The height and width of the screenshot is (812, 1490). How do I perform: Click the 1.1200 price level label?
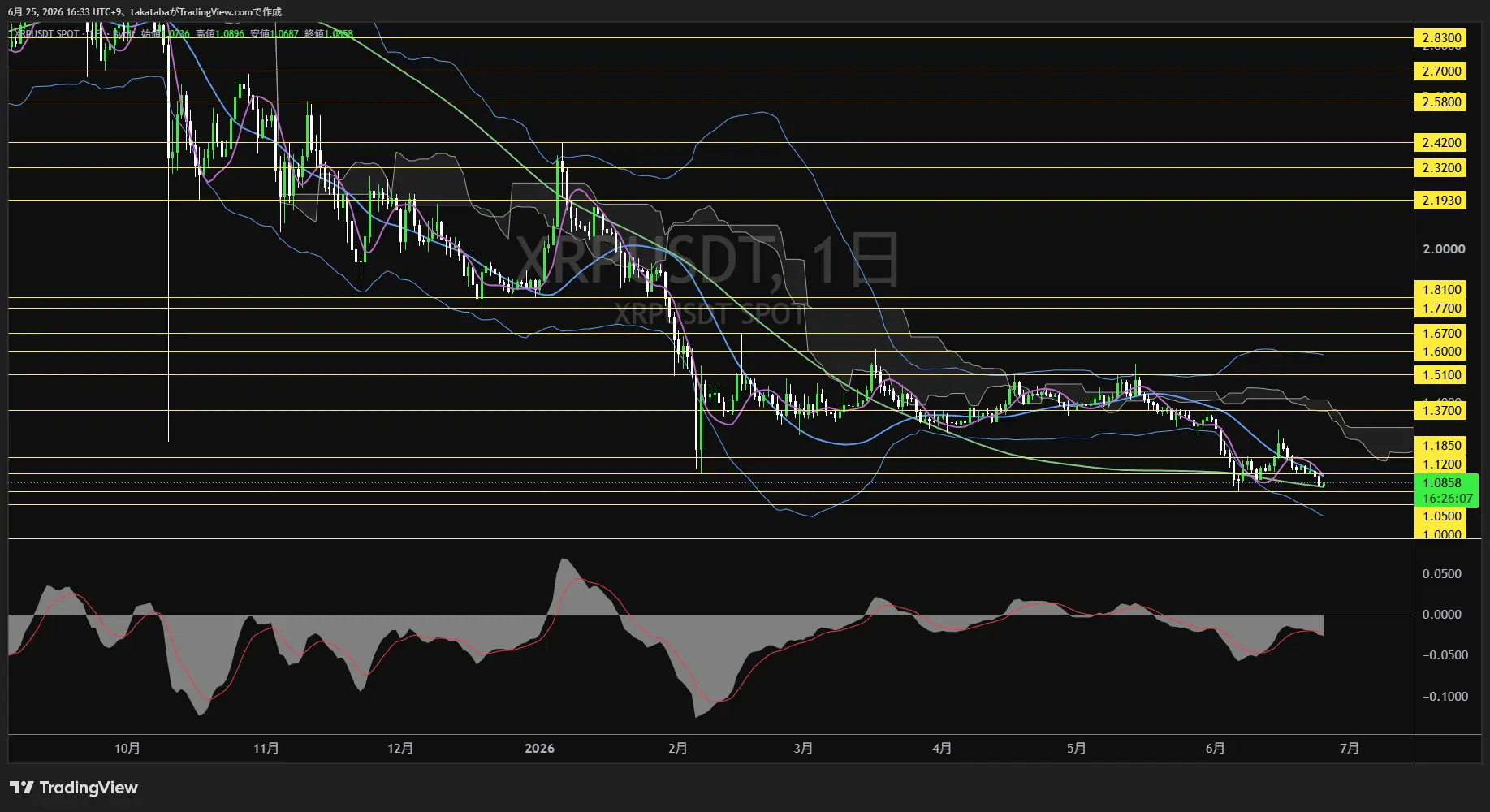(1441, 464)
